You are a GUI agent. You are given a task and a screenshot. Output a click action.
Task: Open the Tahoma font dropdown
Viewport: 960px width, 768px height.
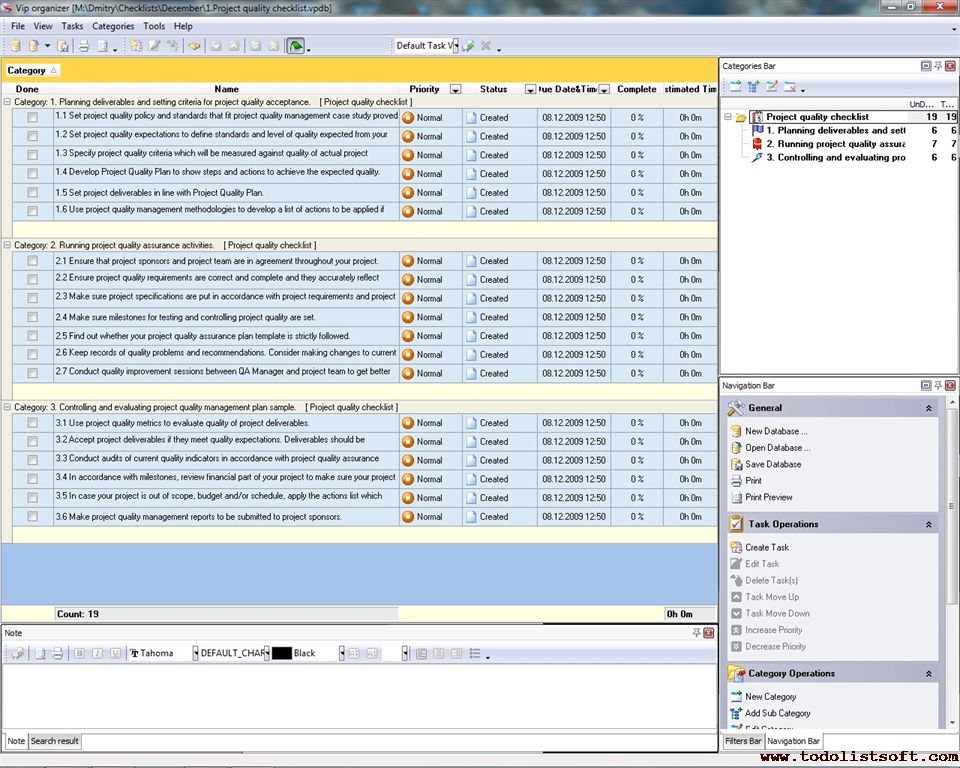click(195, 653)
